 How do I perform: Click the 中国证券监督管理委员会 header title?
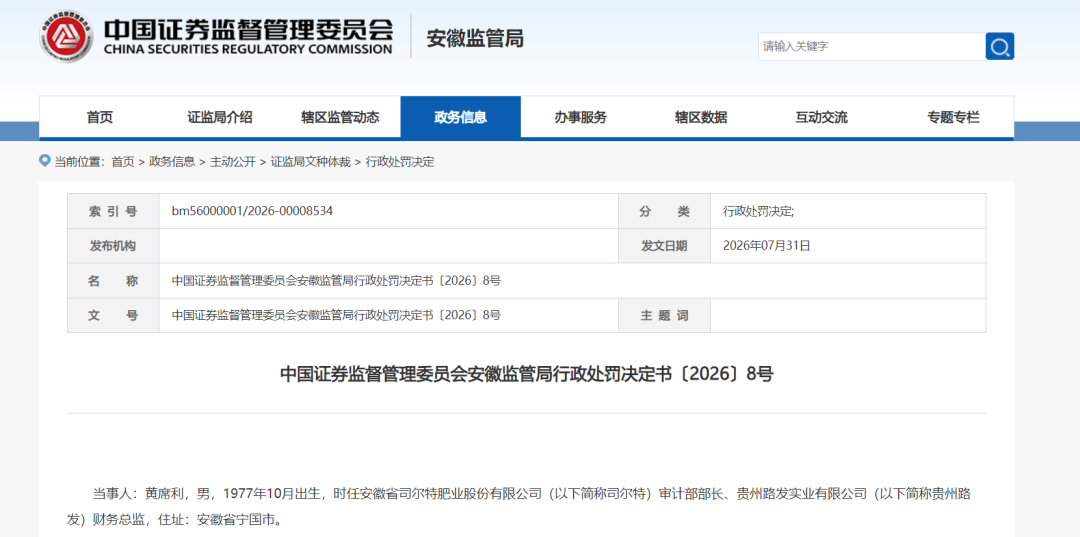(249, 30)
